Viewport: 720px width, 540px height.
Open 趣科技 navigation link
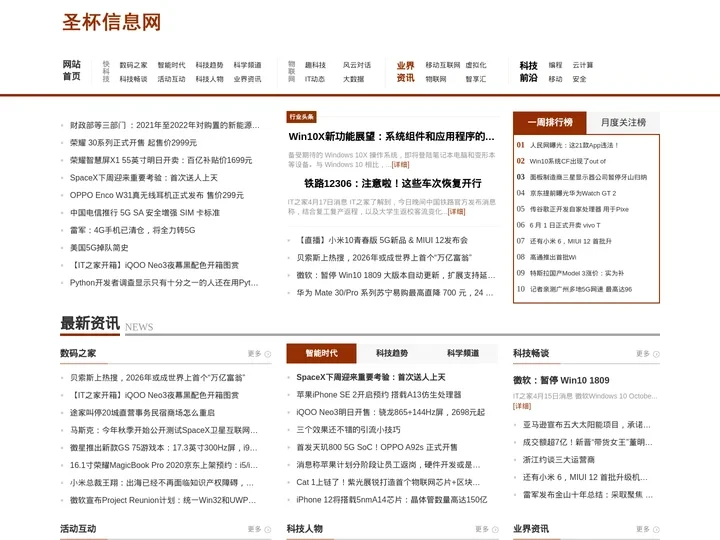coord(315,65)
